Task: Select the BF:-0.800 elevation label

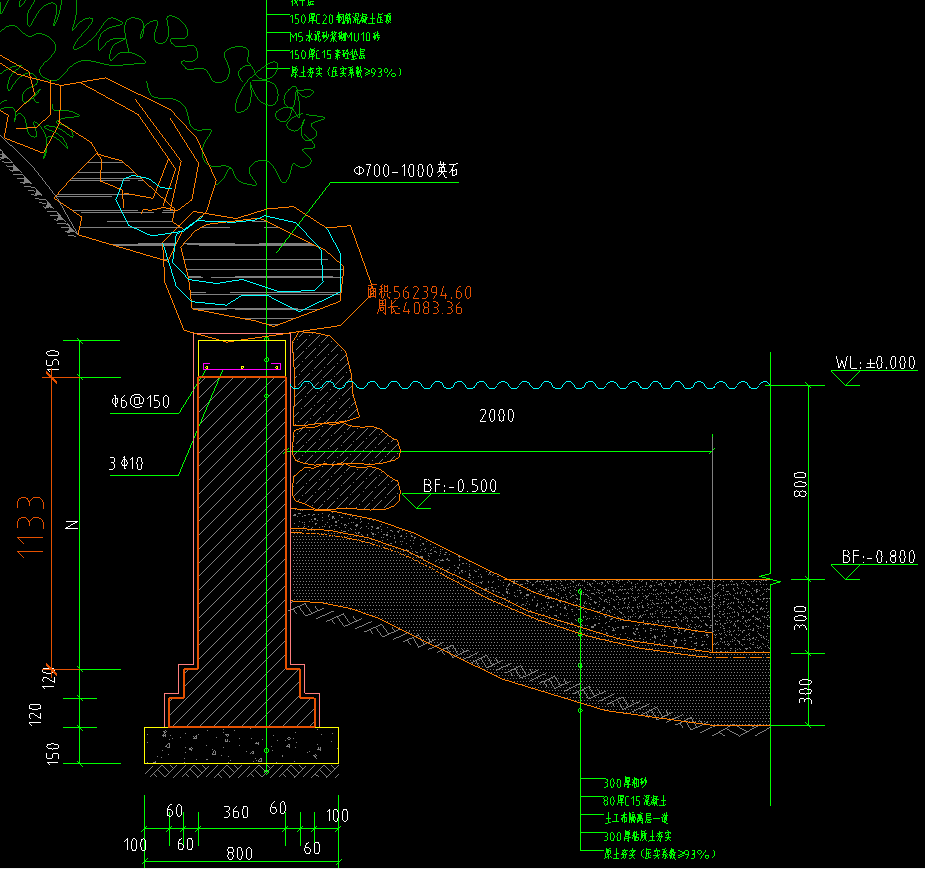Action: (878, 557)
